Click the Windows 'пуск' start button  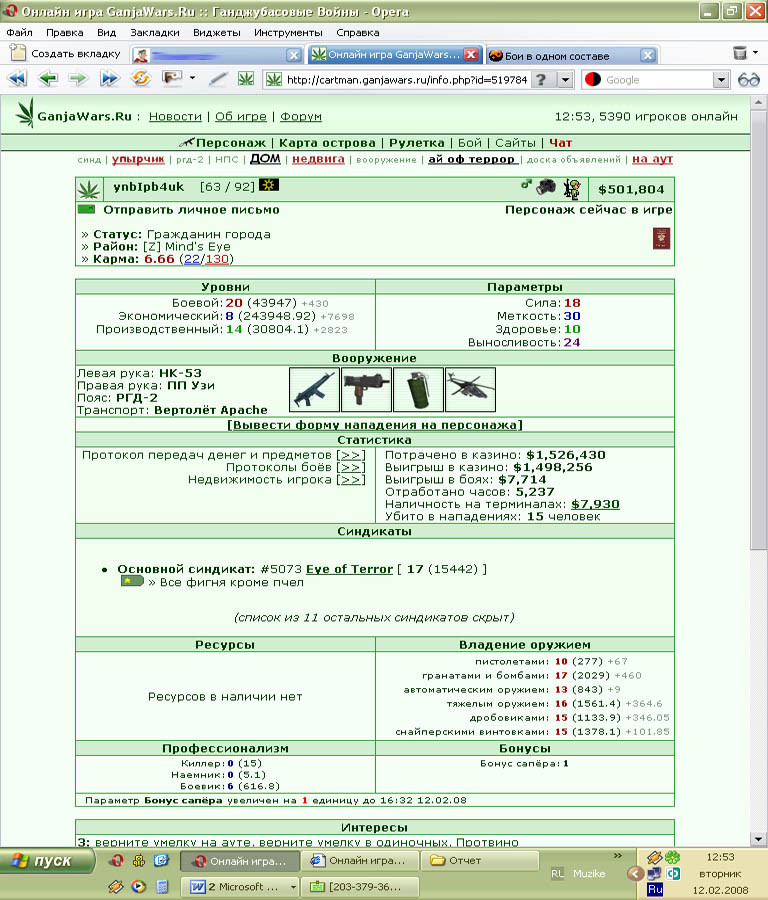(x=46, y=860)
